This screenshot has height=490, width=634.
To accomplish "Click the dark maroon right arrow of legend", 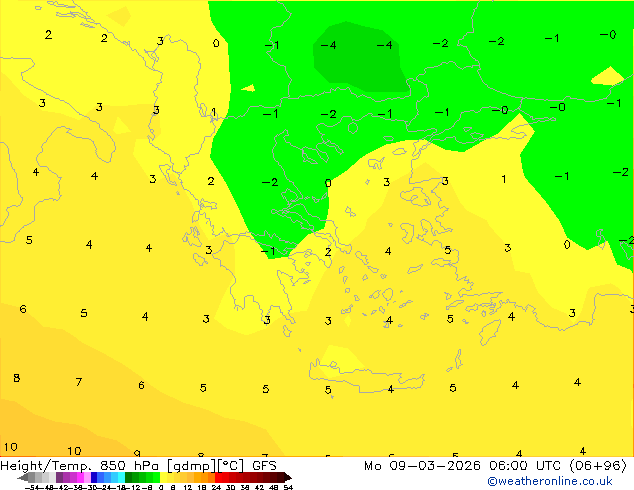I will tap(287, 477).
